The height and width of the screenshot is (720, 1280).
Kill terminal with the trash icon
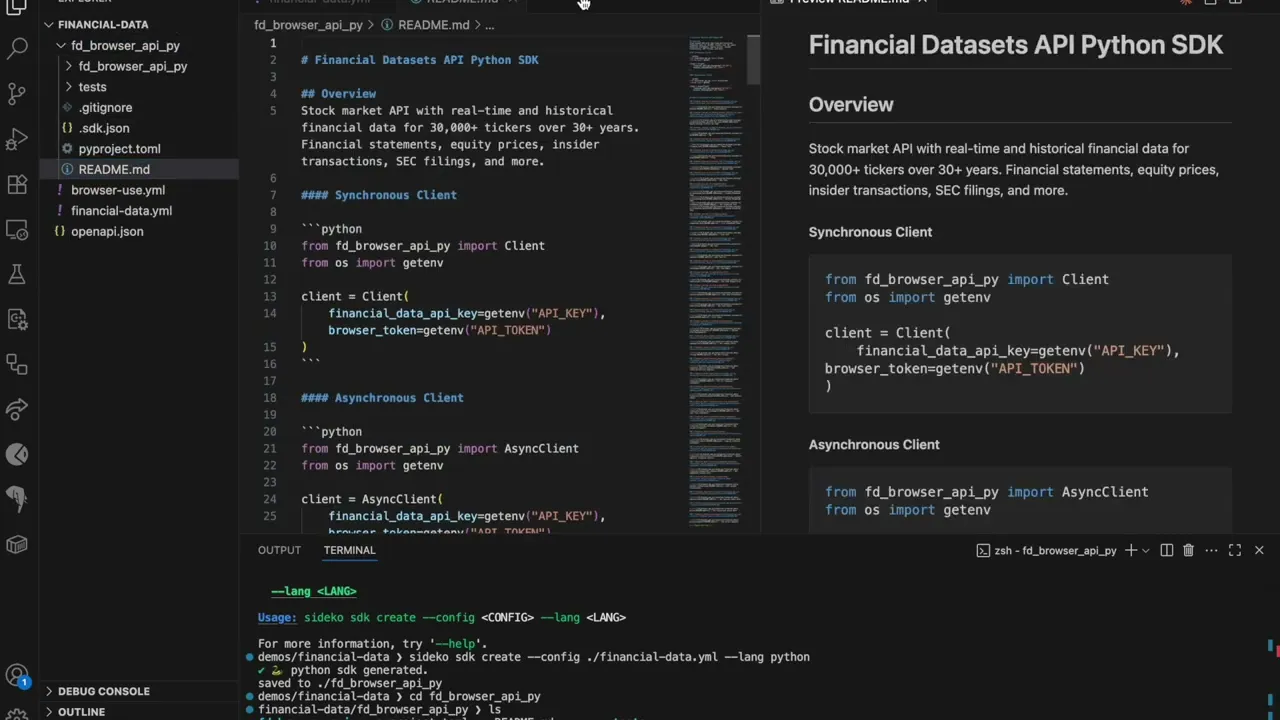point(1188,550)
